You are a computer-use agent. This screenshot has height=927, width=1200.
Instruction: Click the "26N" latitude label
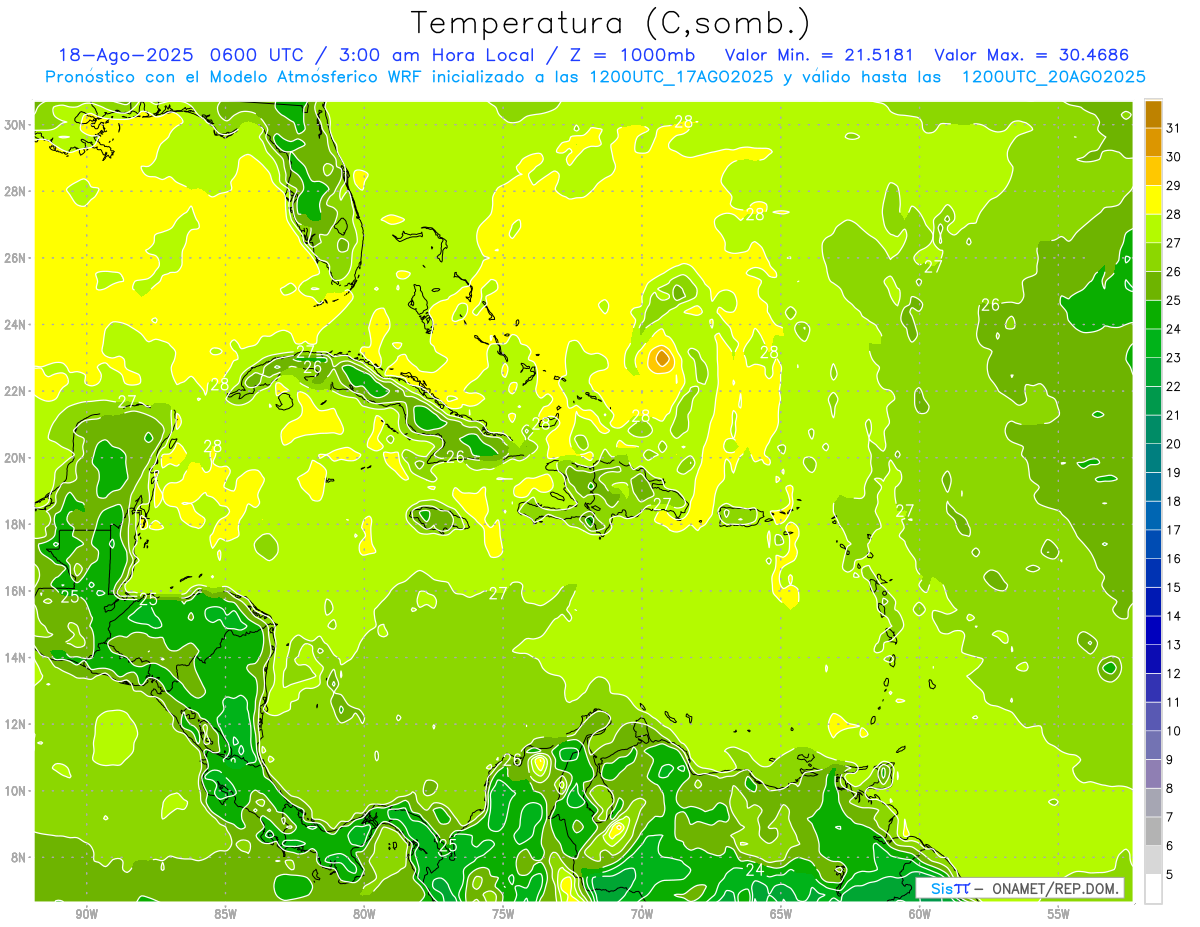pyautogui.click(x=16, y=258)
